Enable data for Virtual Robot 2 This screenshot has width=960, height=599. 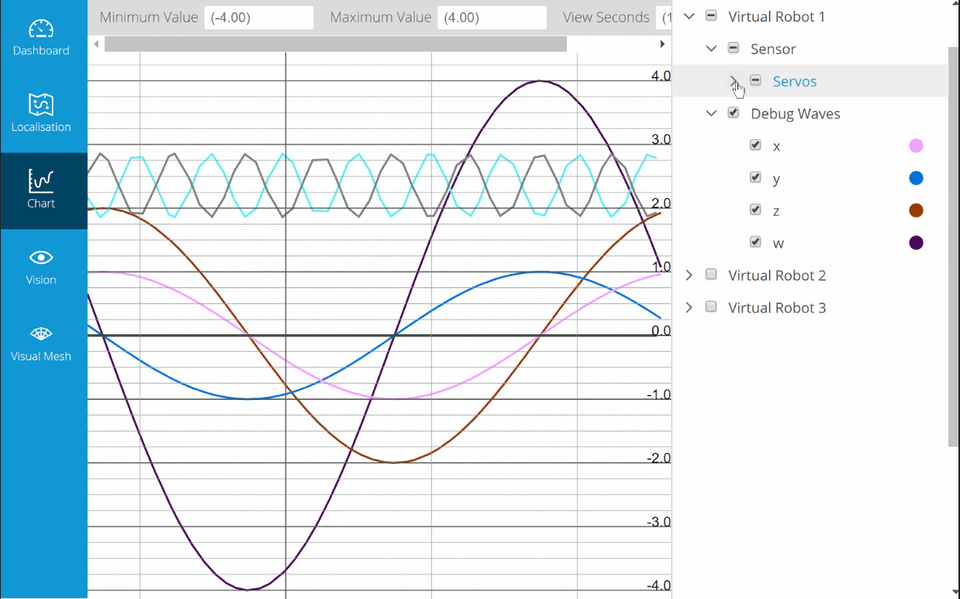710,274
